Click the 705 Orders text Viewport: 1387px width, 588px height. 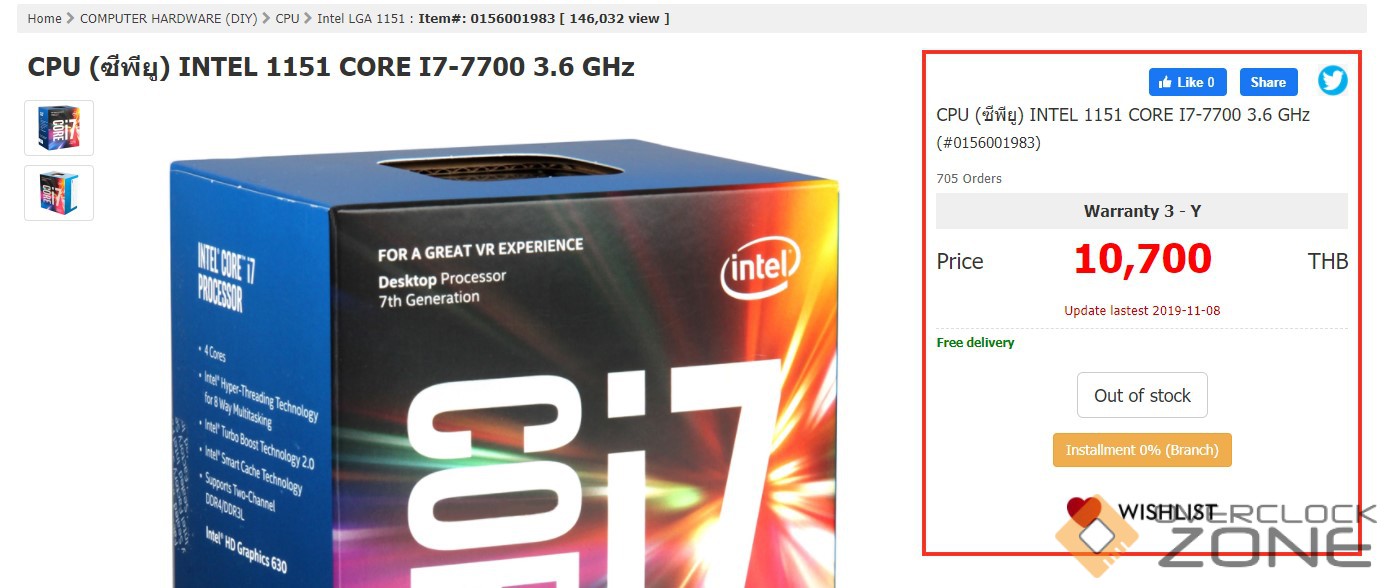(969, 178)
